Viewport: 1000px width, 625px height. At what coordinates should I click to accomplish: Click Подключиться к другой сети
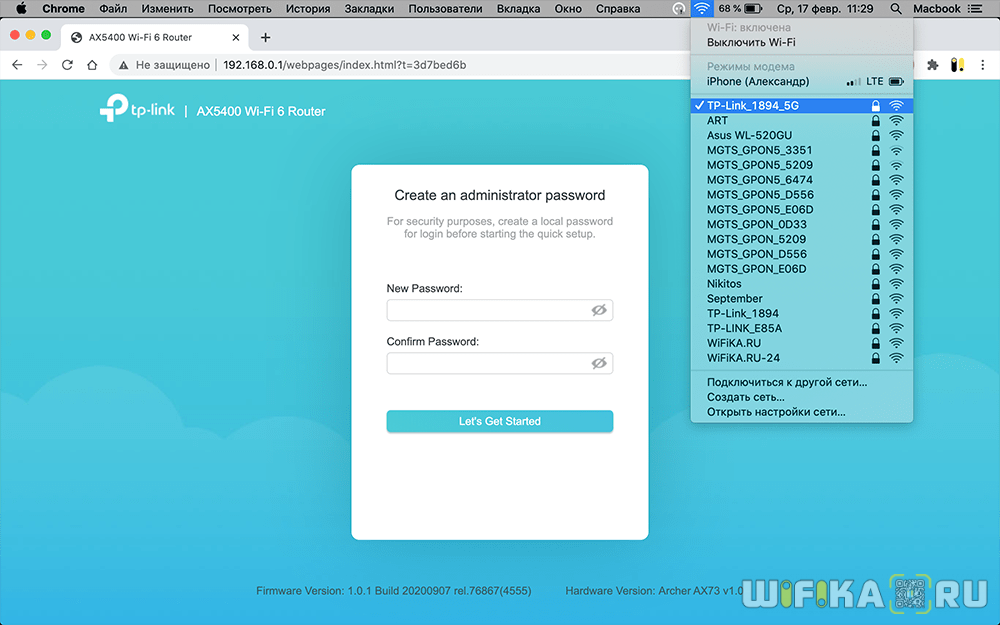click(x=786, y=382)
